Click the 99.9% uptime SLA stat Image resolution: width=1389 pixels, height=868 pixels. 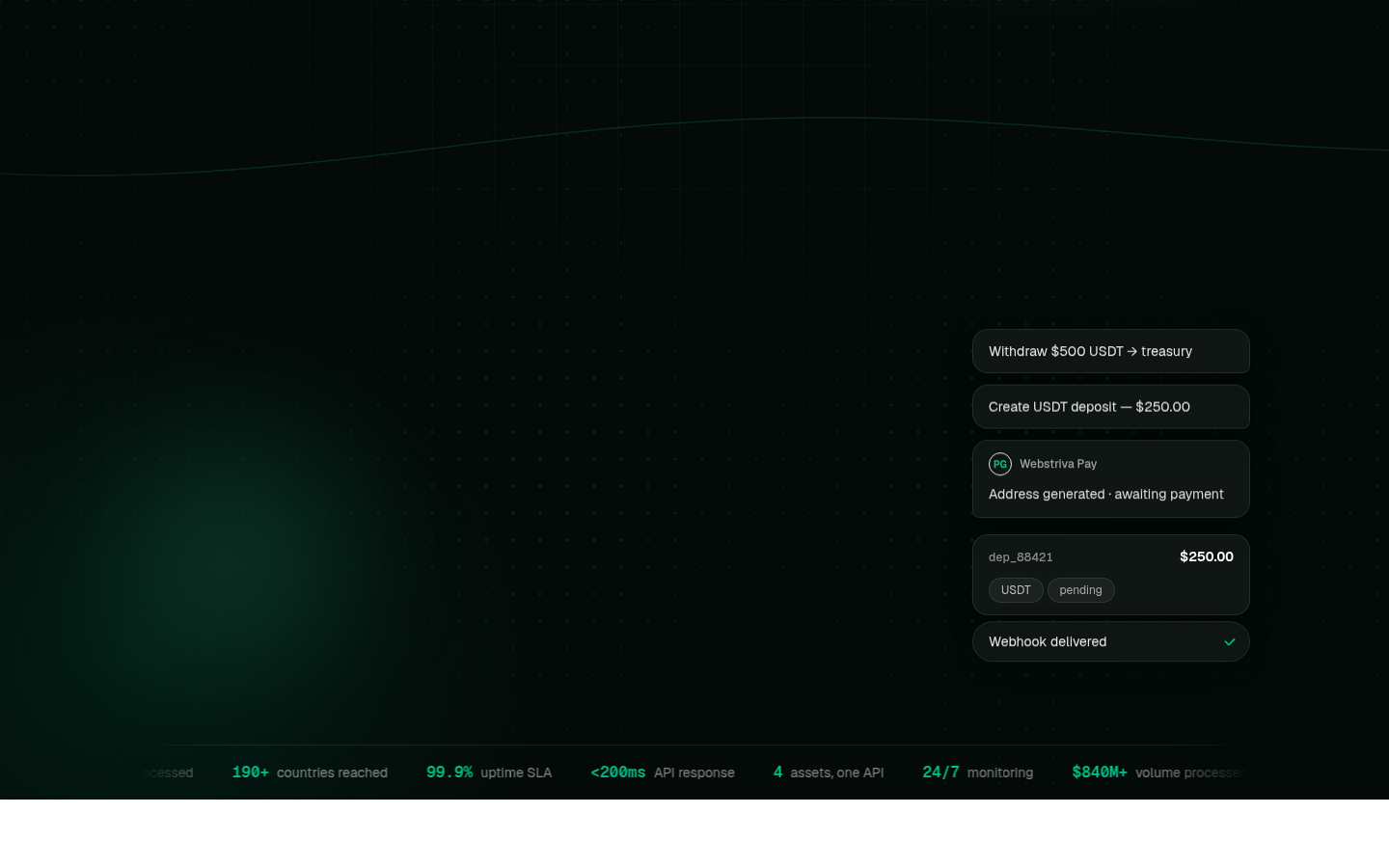click(489, 773)
